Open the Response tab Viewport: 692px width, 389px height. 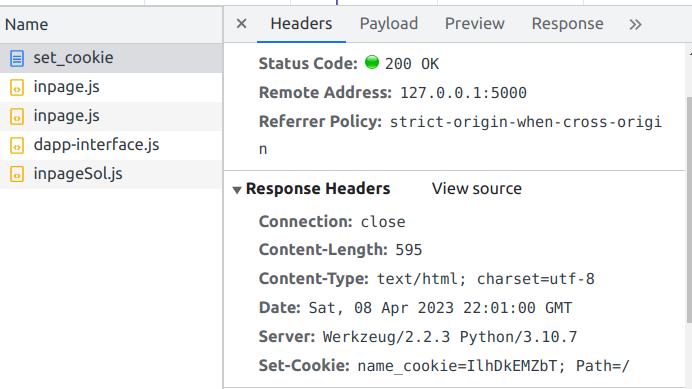click(568, 23)
